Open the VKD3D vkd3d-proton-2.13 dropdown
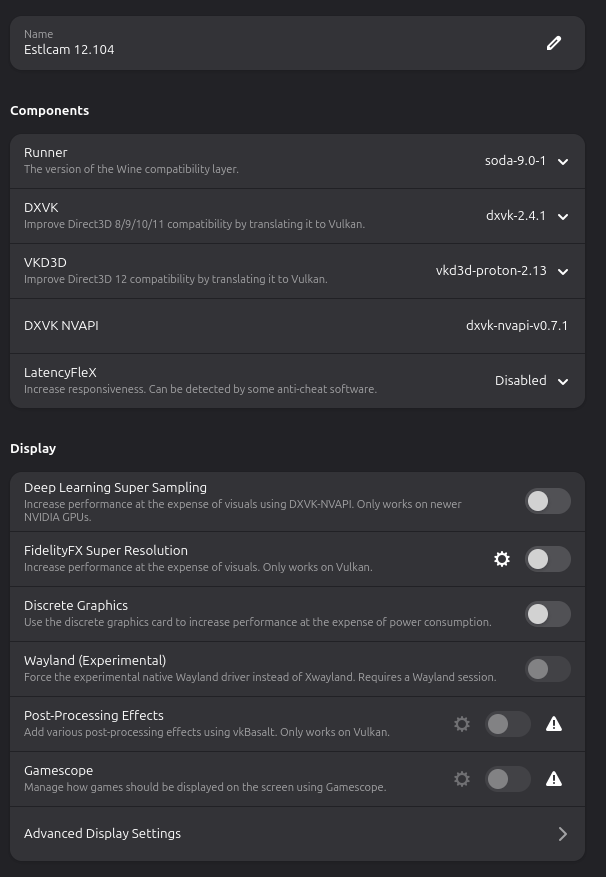 click(502, 271)
